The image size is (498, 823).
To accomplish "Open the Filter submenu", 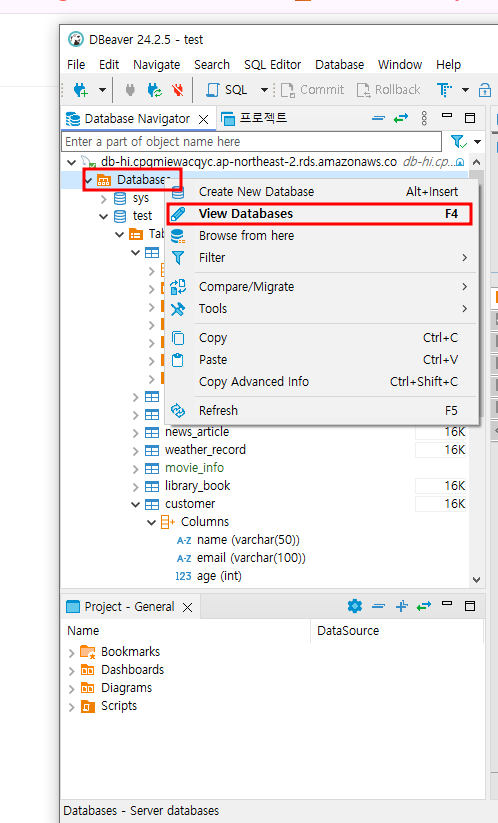I will pos(322,258).
